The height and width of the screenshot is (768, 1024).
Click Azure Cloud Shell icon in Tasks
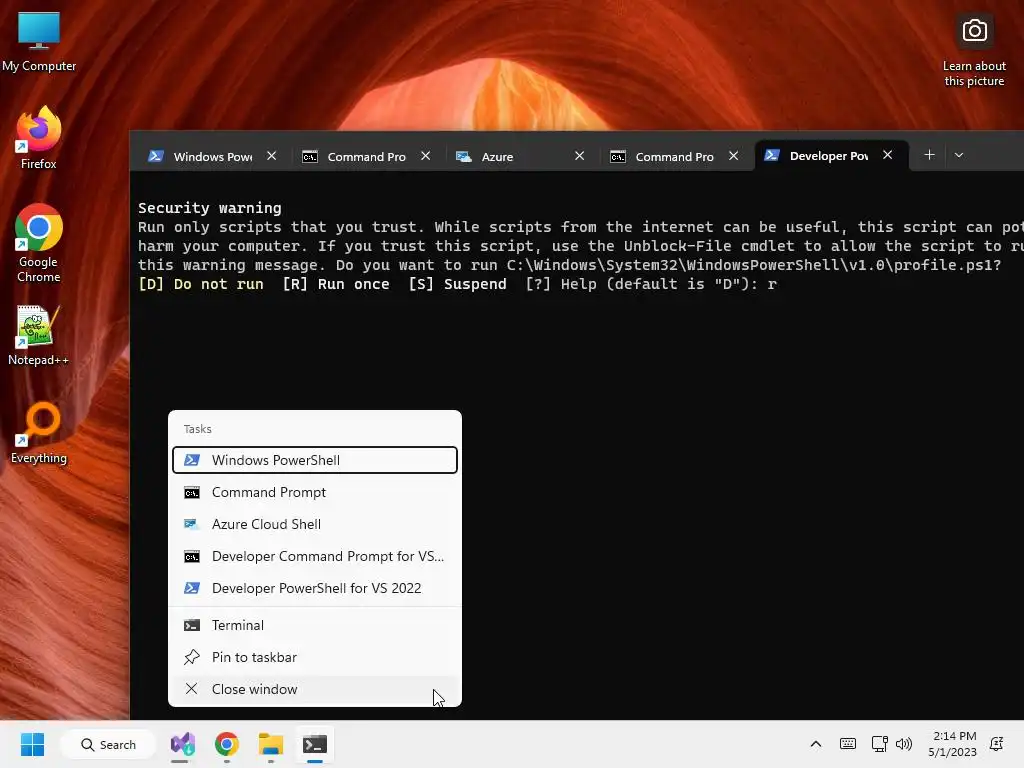point(191,524)
